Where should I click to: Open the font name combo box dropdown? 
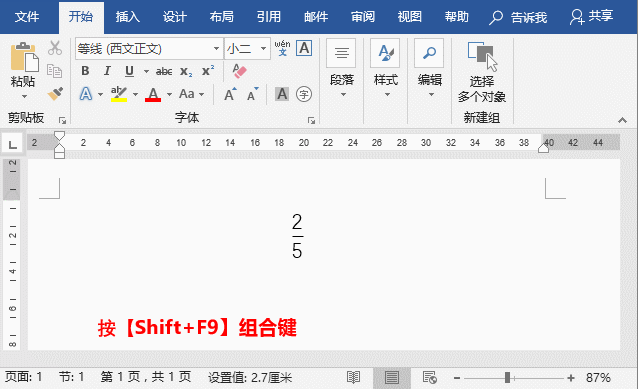point(216,49)
